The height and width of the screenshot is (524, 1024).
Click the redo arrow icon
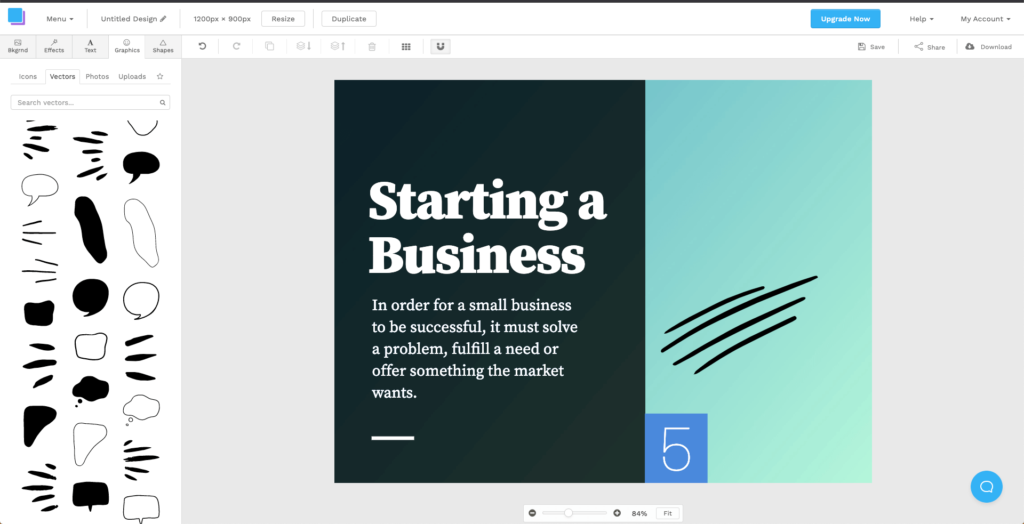coord(236,46)
